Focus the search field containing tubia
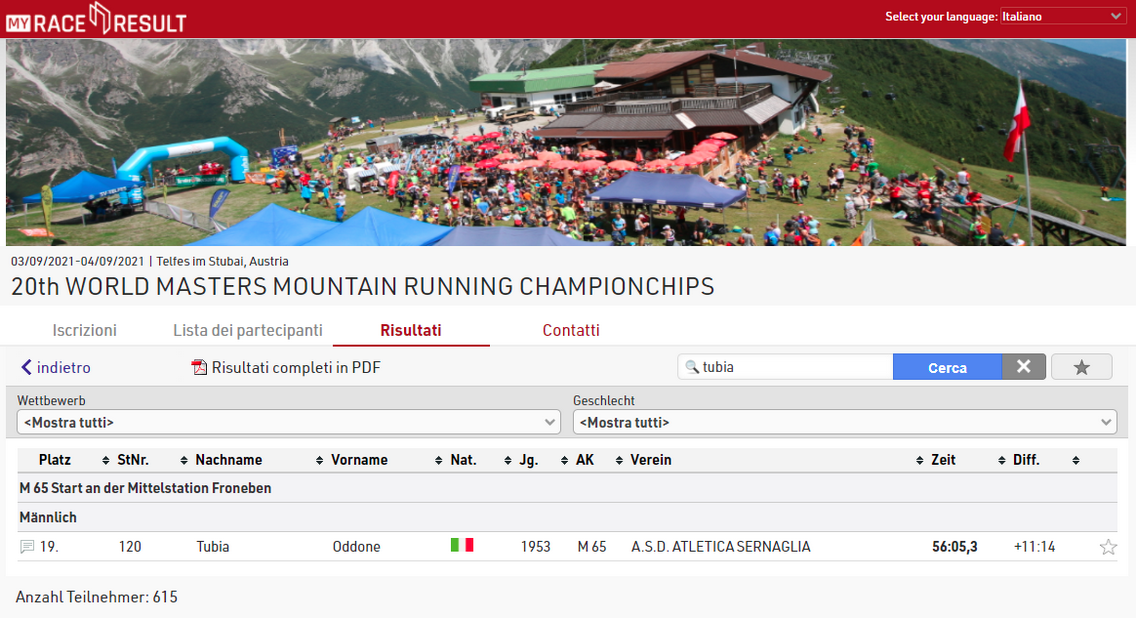This screenshot has height=618, width=1136. pos(785,367)
